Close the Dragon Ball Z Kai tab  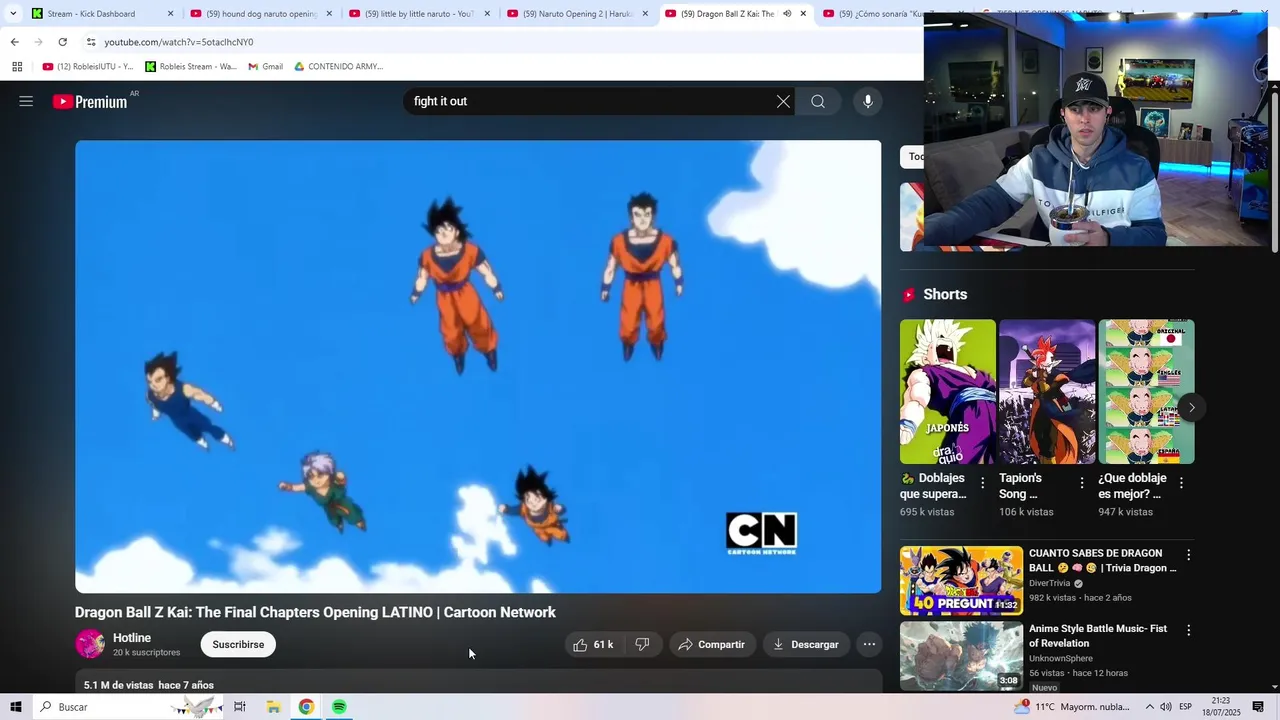(x=803, y=14)
